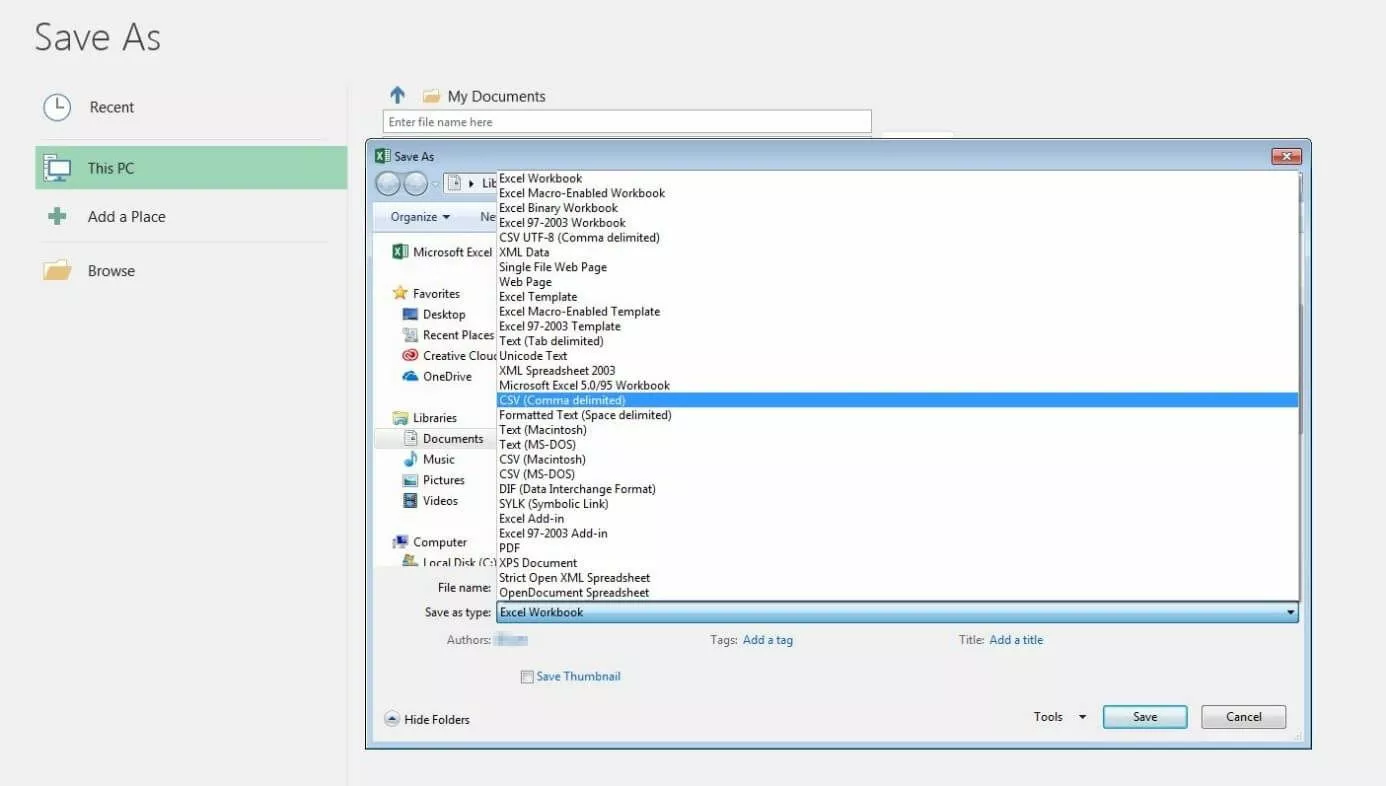Open the Save as type dropdown
The image size is (1386, 786).
(x=1289, y=611)
